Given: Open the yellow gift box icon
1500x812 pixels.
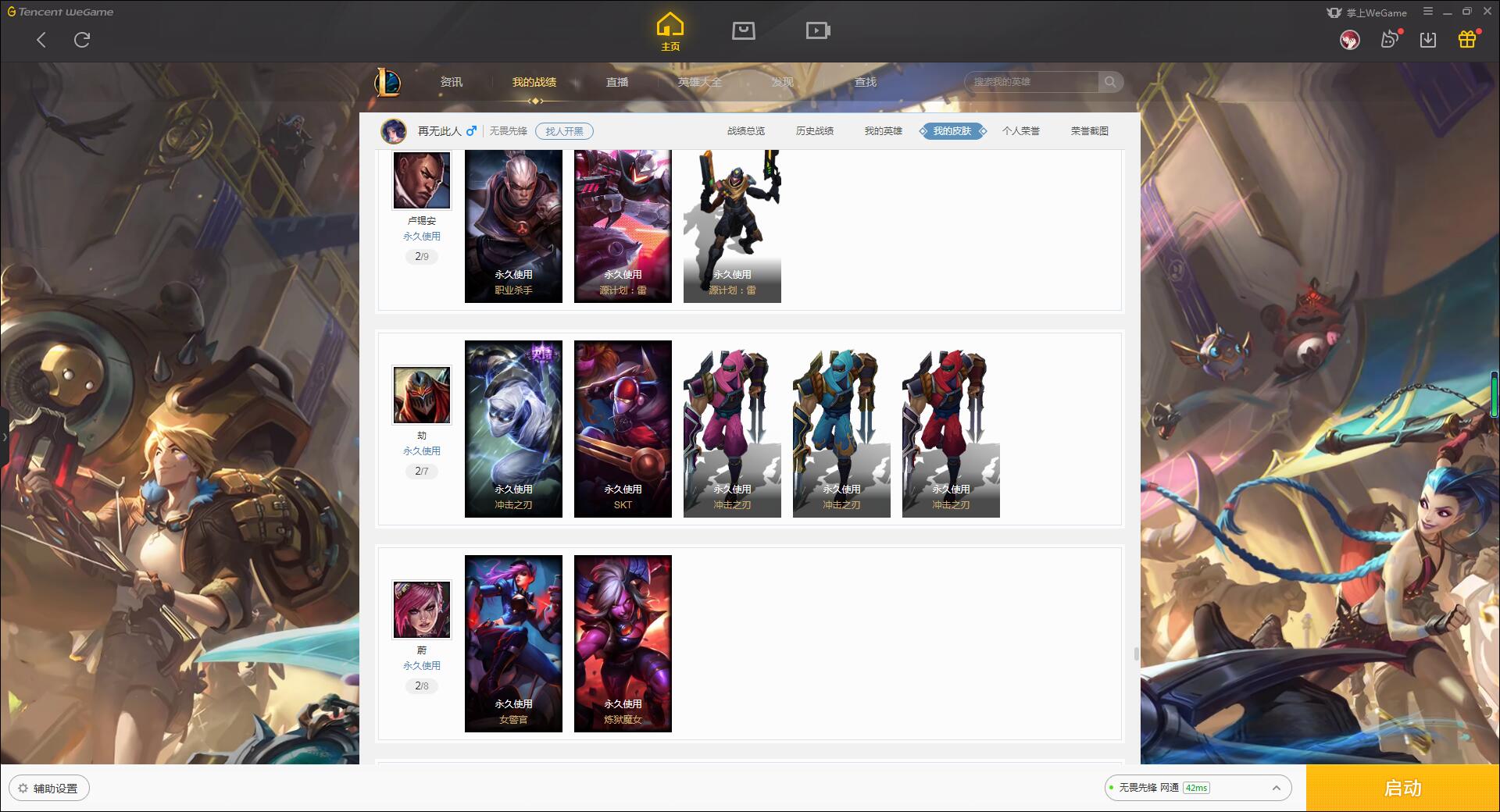Looking at the screenshot, I should 1467,39.
